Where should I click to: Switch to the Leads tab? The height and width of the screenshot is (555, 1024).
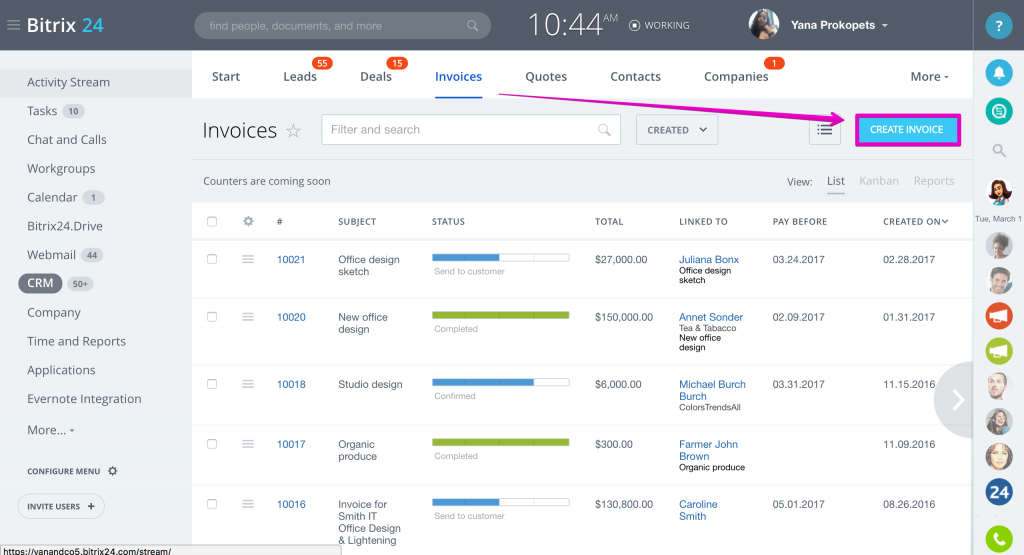point(300,76)
